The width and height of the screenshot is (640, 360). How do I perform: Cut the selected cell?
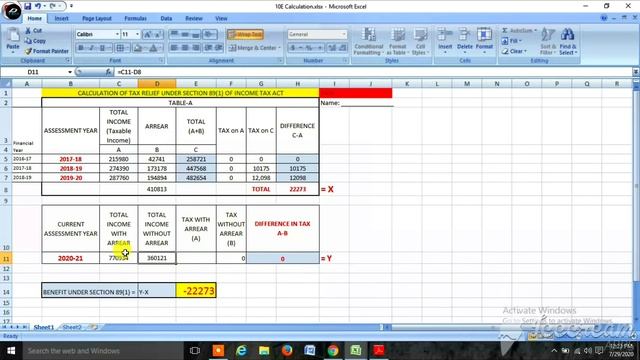pos(33,31)
